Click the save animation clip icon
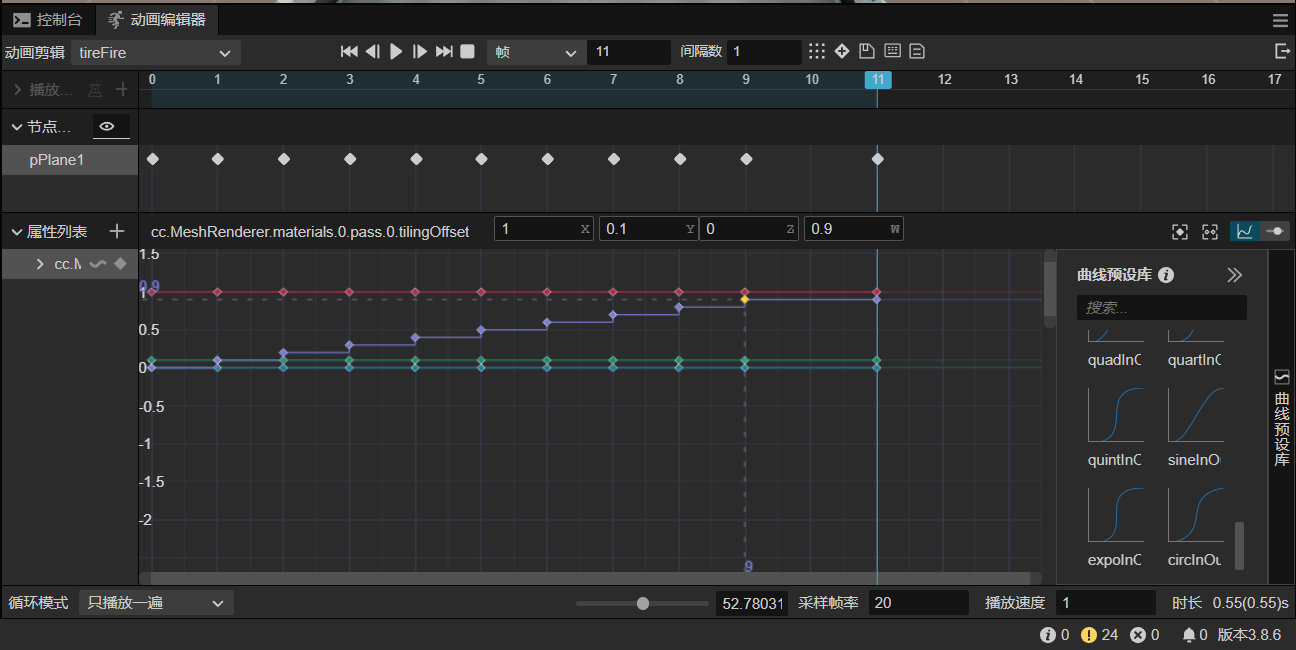This screenshot has height=650, width=1296. coord(867,52)
